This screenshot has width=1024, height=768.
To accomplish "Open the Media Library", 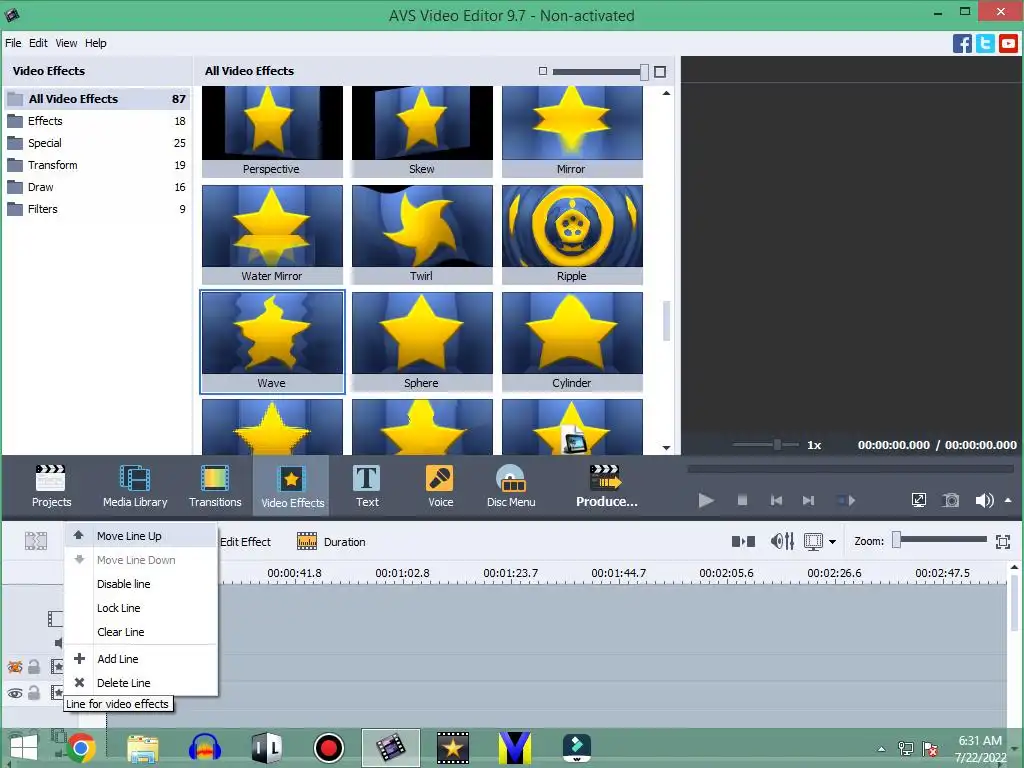I will pos(135,486).
